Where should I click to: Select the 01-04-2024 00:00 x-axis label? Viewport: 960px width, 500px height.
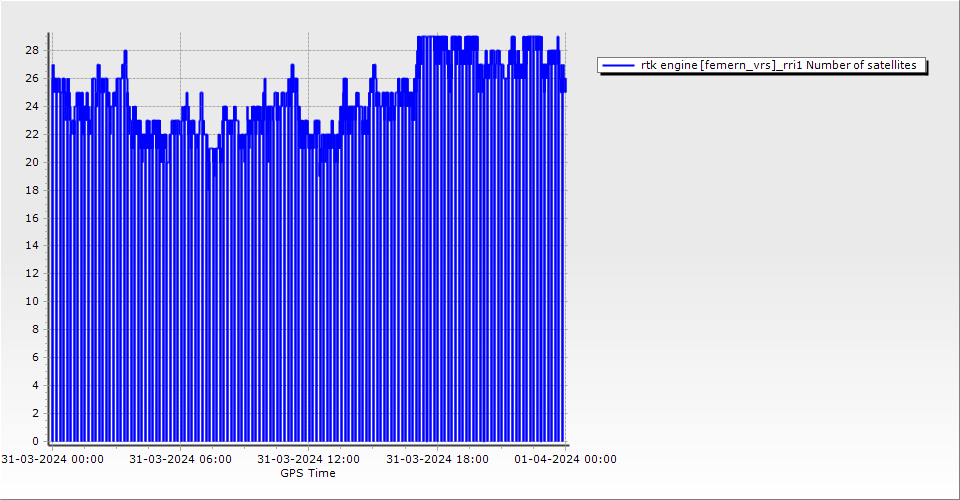[x=565, y=459]
